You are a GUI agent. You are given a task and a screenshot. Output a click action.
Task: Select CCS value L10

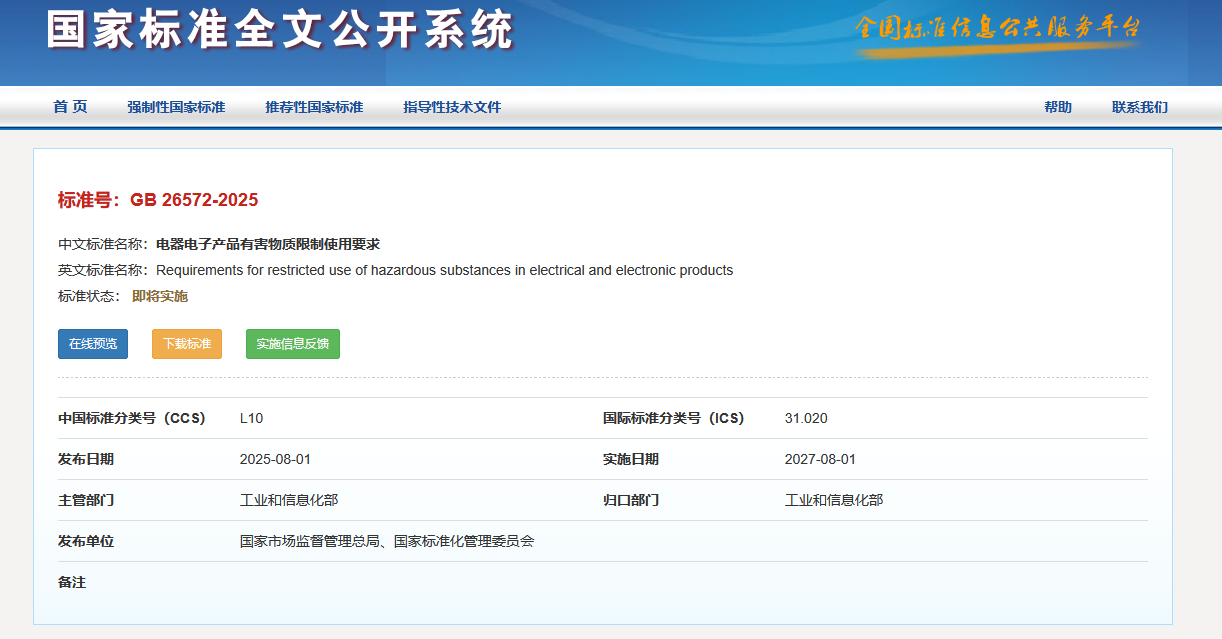click(251, 418)
